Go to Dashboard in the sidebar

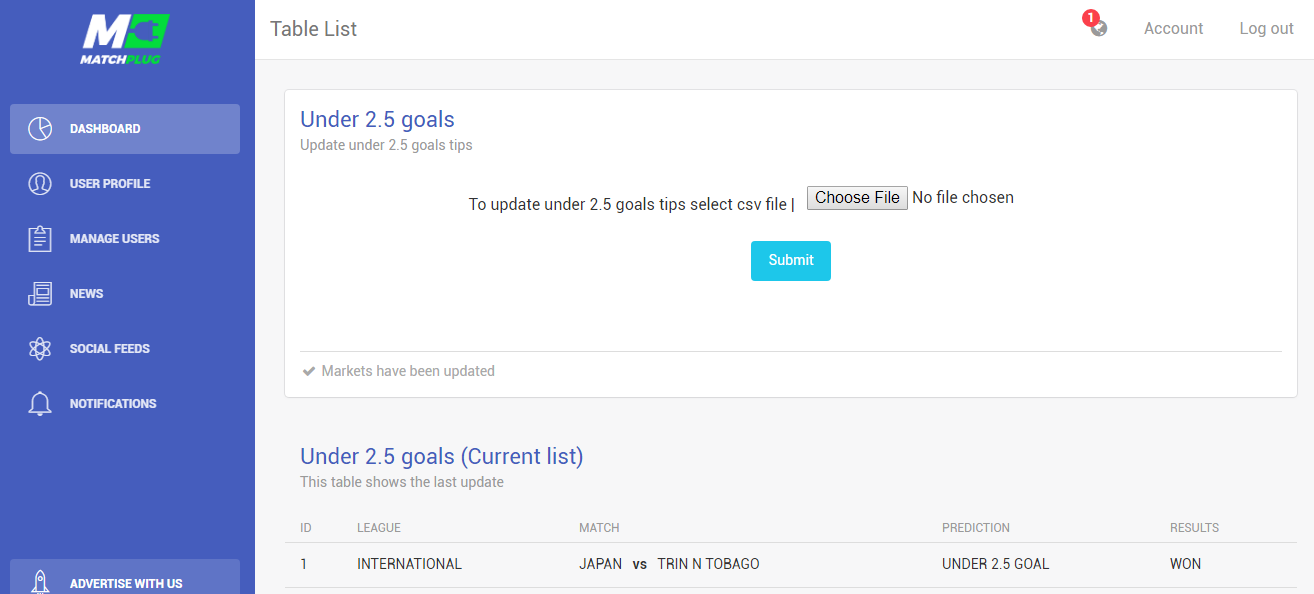[x=125, y=129]
